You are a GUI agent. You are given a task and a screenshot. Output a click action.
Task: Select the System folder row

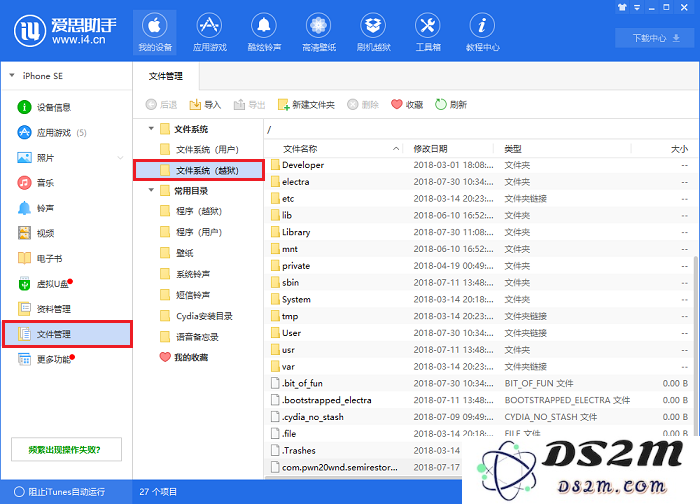[x=479, y=300]
